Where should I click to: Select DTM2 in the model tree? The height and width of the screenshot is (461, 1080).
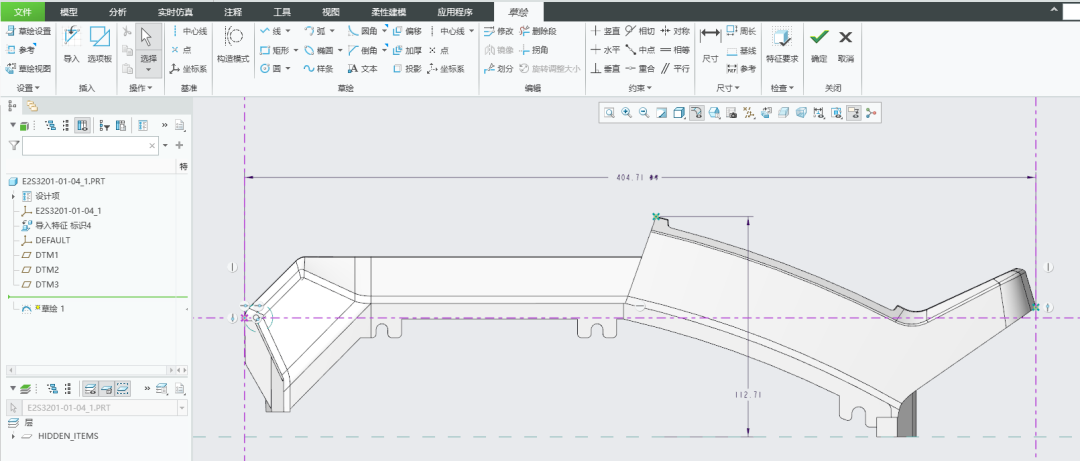coord(47,269)
